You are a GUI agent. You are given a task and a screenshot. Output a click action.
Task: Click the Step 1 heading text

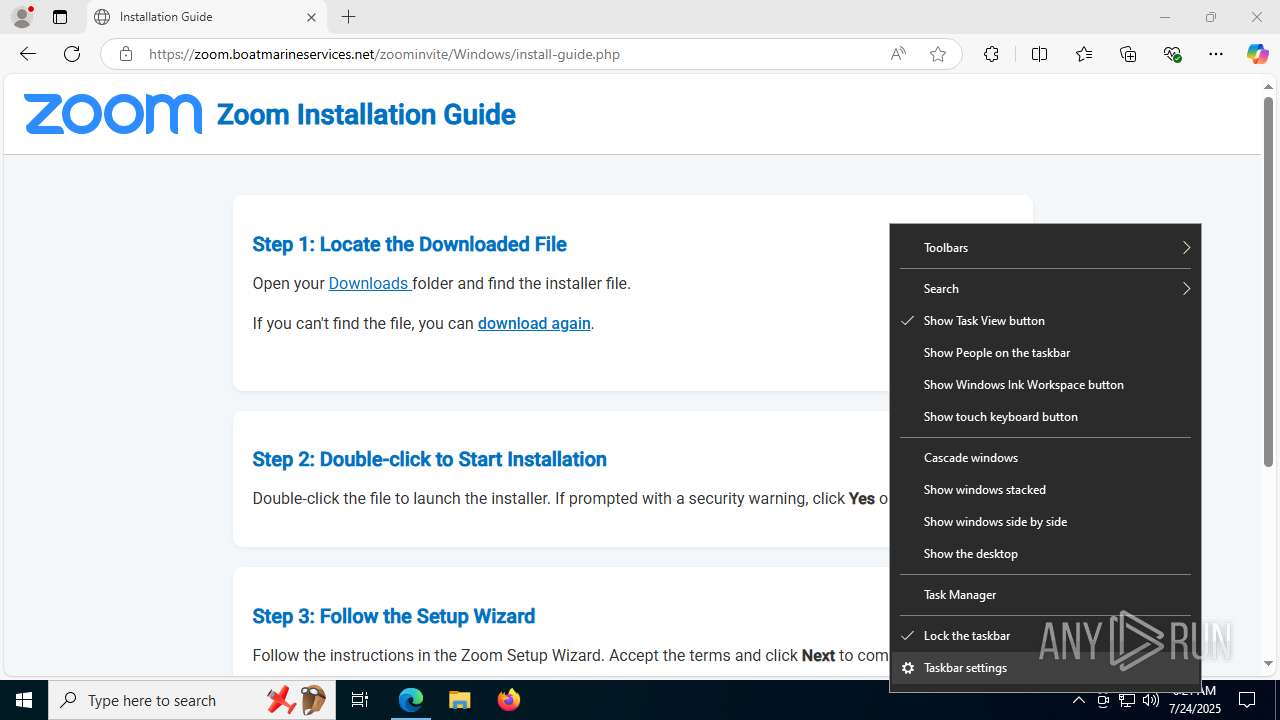click(409, 244)
